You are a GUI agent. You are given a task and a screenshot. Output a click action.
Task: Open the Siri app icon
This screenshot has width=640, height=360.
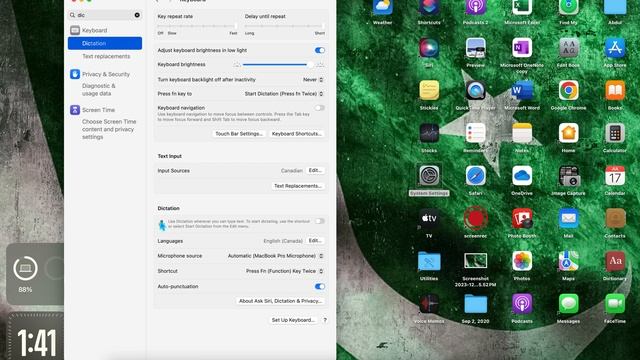(x=429, y=48)
